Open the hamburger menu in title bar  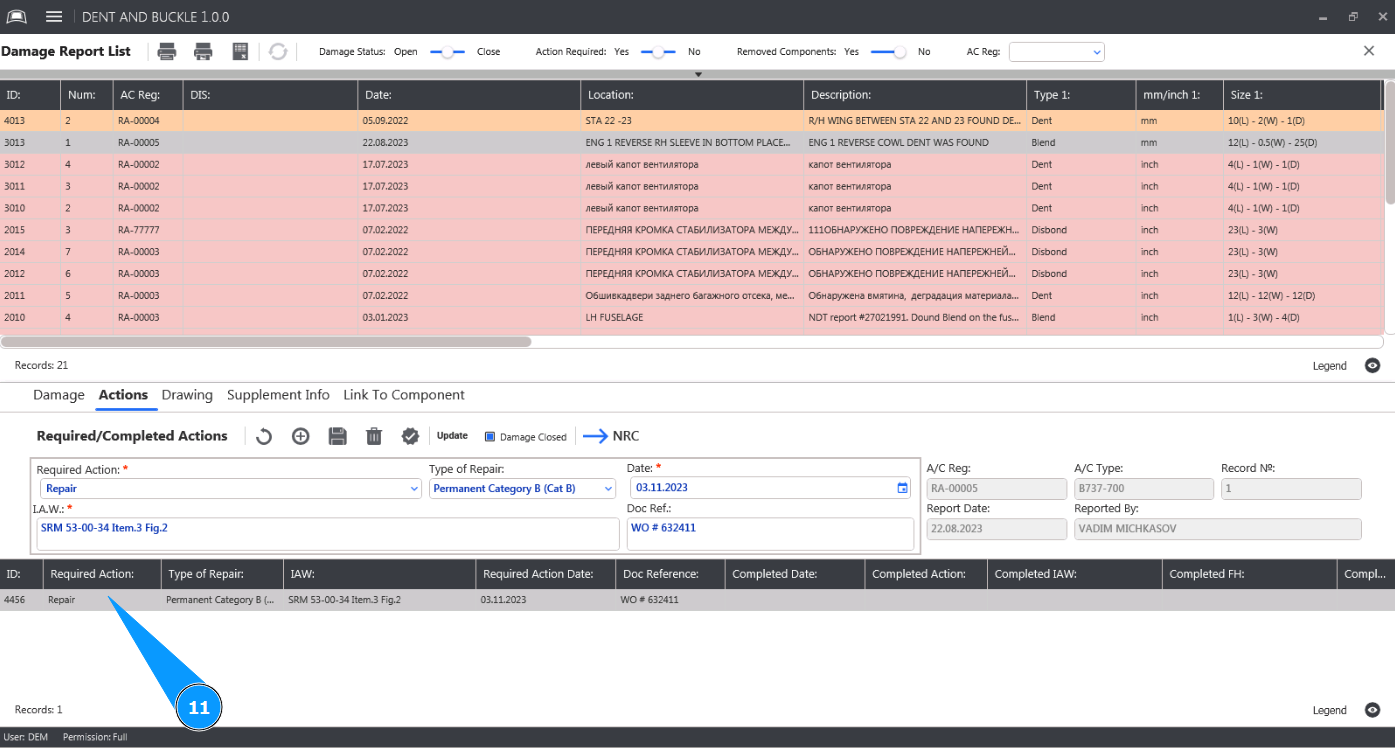click(x=54, y=17)
